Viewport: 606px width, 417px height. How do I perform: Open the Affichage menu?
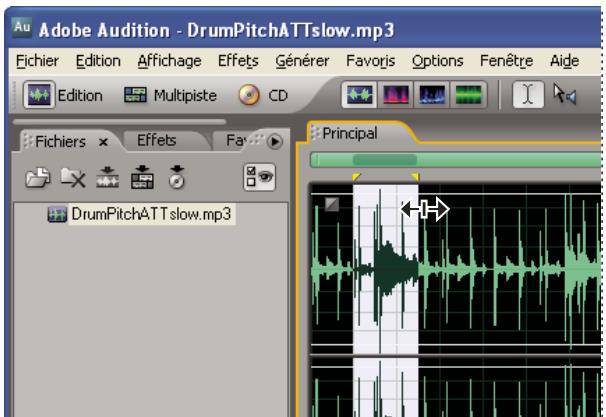169,61
